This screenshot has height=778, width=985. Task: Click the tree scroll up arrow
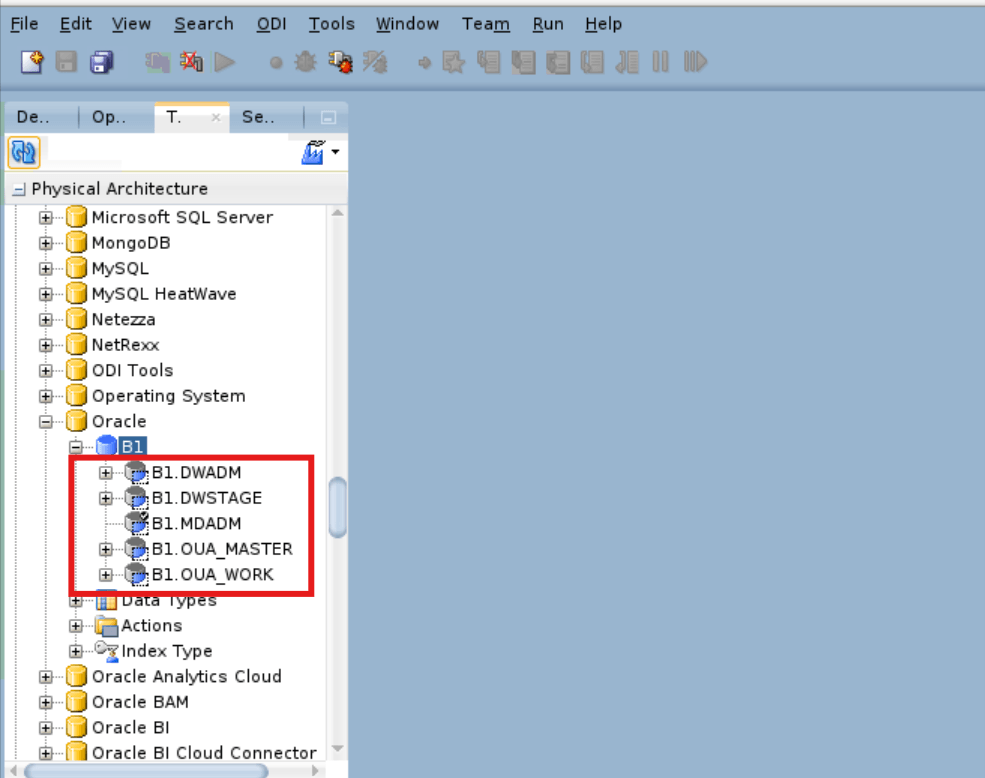(x=337, y=213)
